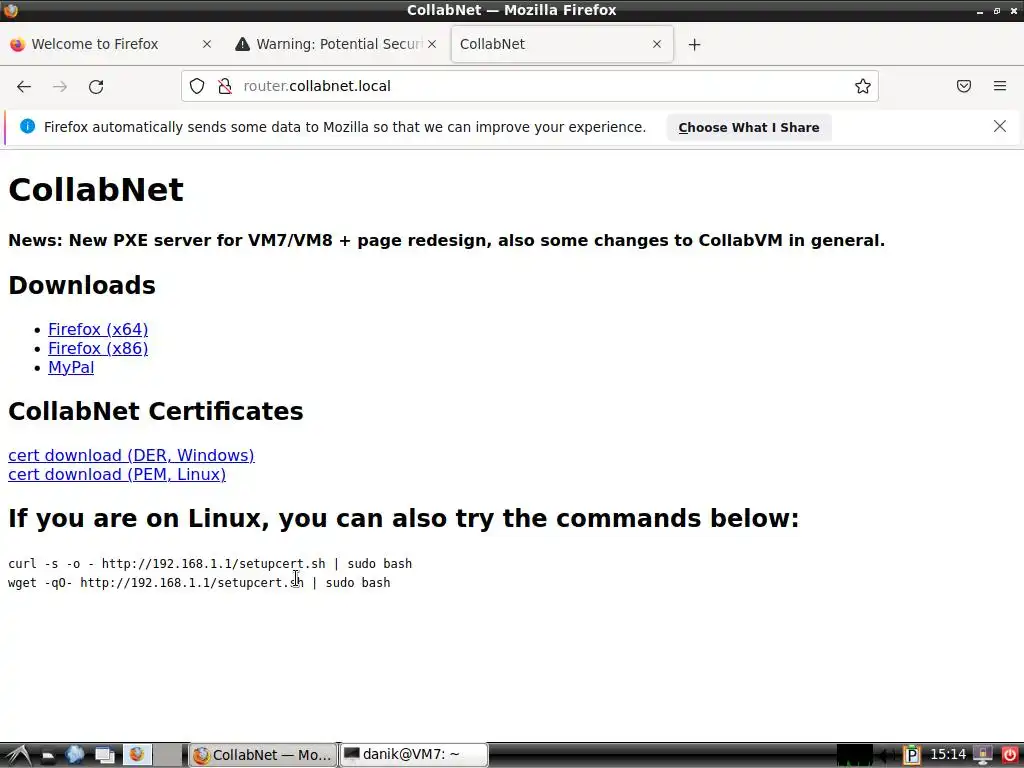Bookmark this page with the star
Screen dimensions: 1024x768
coord(863,86)
